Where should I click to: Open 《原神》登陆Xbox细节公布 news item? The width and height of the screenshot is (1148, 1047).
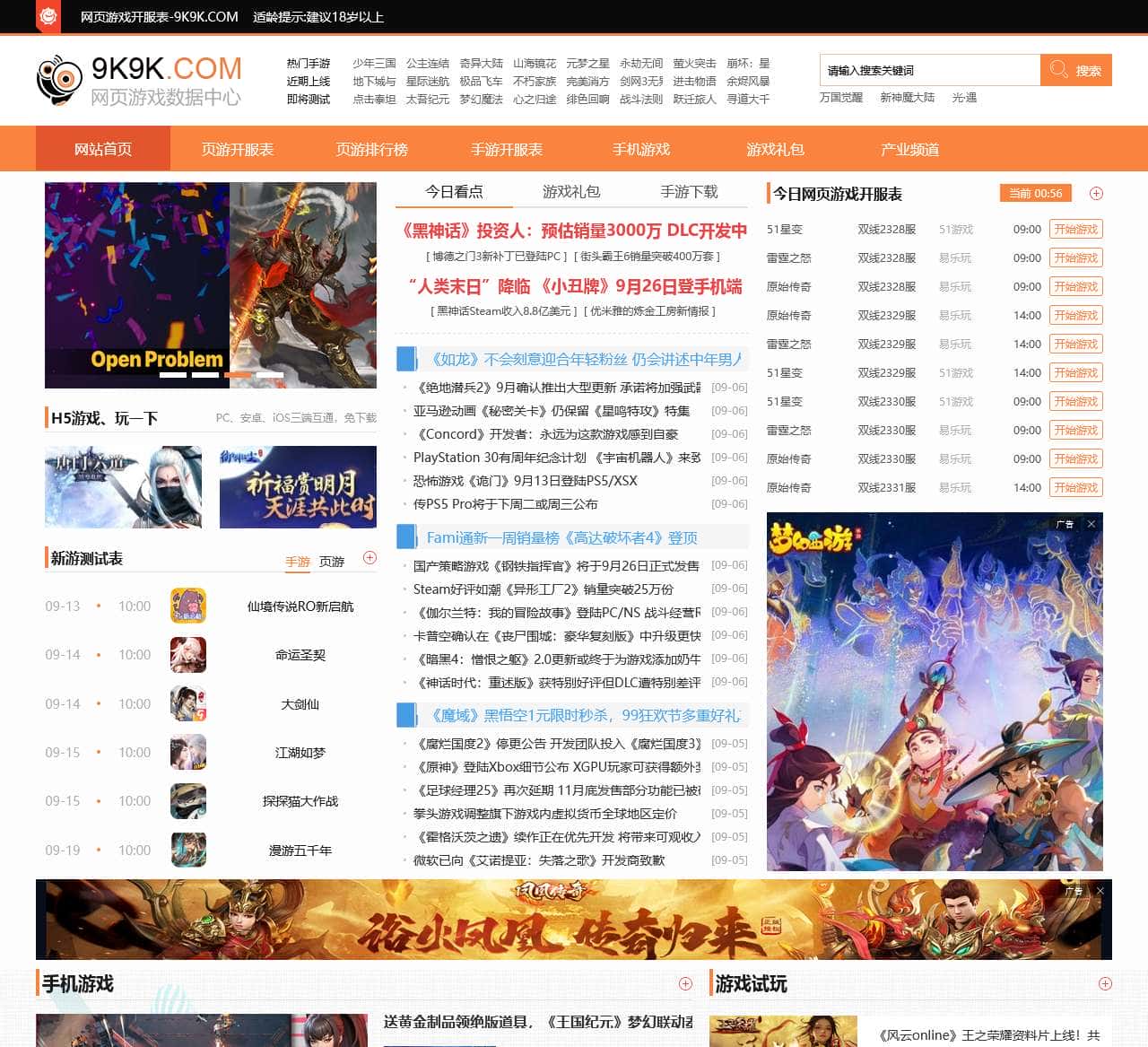coord(557,767)
